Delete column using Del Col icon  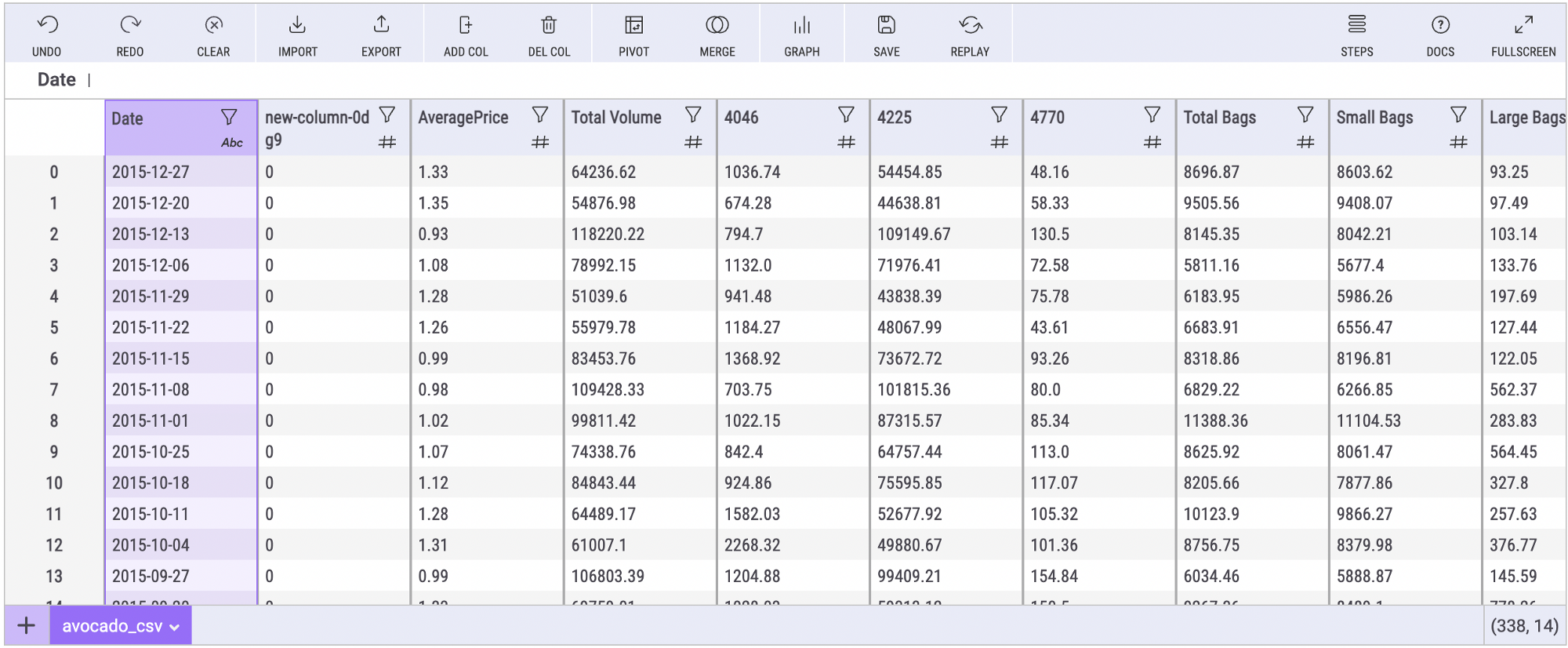[x=549, y=26]
